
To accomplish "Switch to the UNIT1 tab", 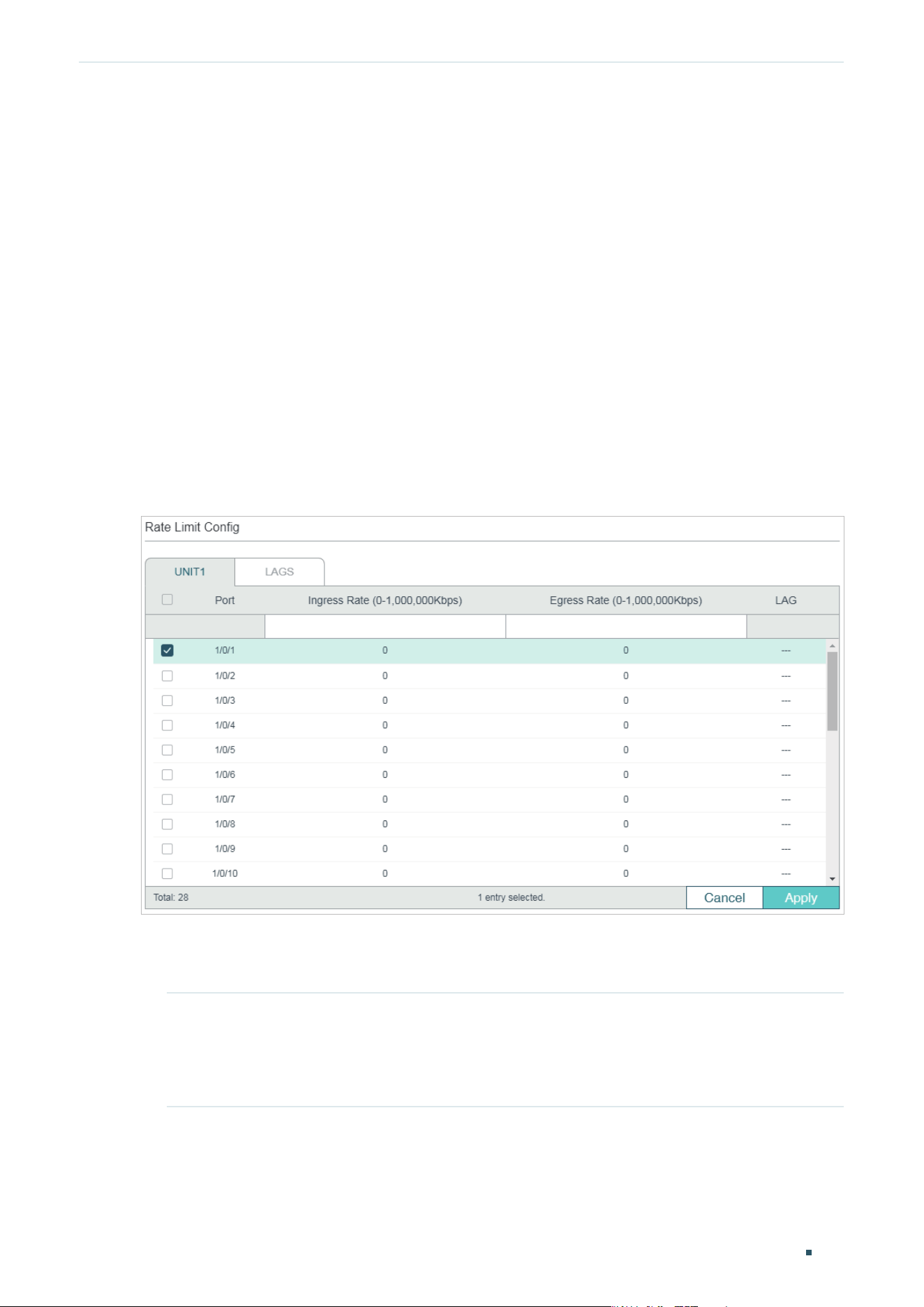I will pos(190,572).
